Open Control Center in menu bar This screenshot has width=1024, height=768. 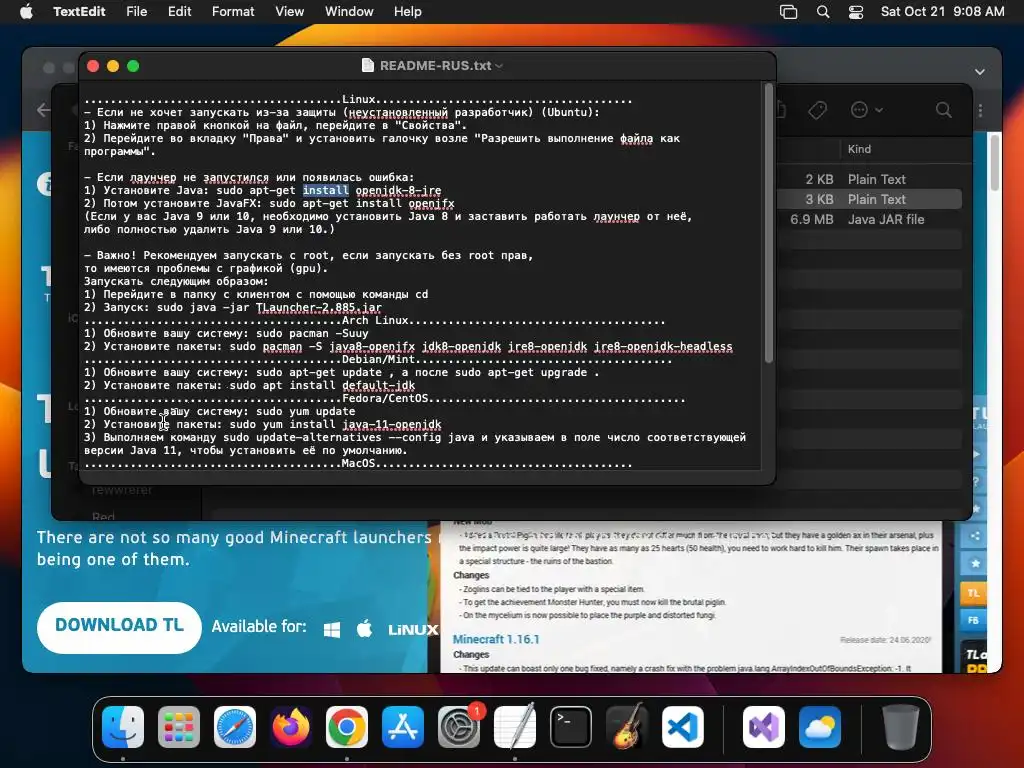(x=856, y=12)
